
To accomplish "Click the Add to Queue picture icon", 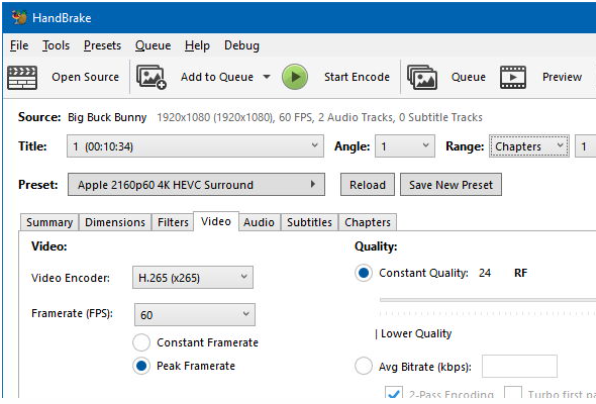I will tap(151, 77).
